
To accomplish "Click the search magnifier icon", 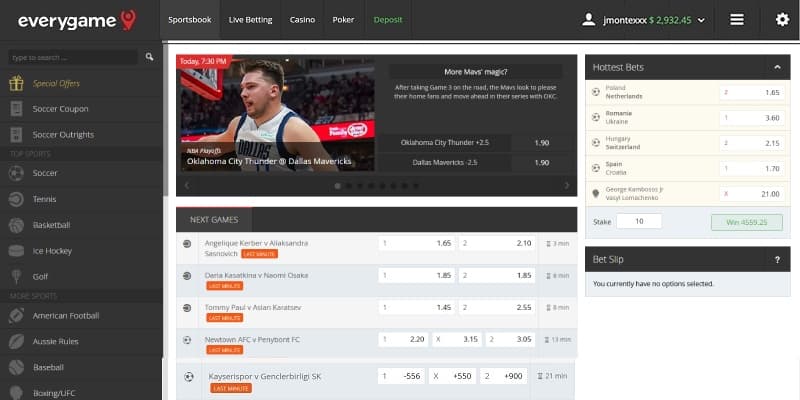I will click(x=149, y=58).
